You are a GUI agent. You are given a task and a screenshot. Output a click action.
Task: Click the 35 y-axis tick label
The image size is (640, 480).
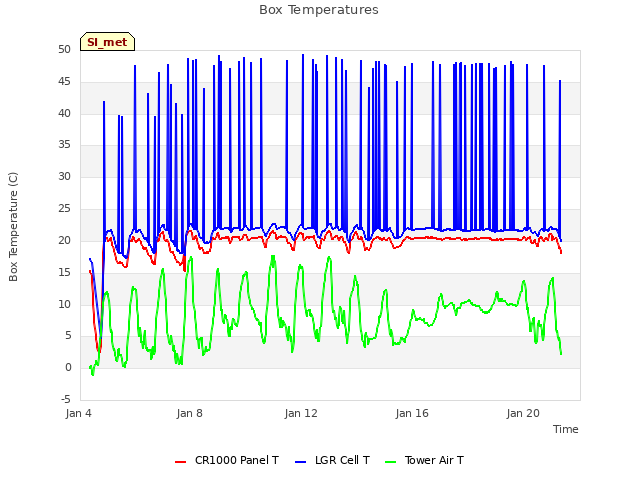click(x=64, y=145)
